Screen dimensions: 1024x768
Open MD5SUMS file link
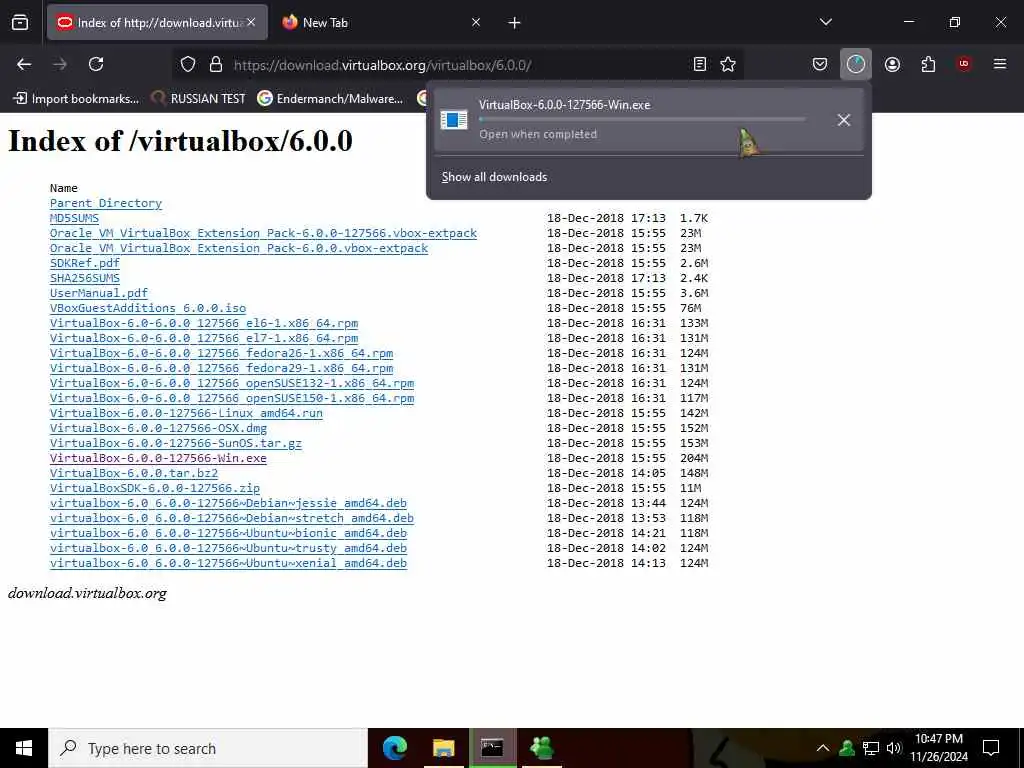(74, 218)
